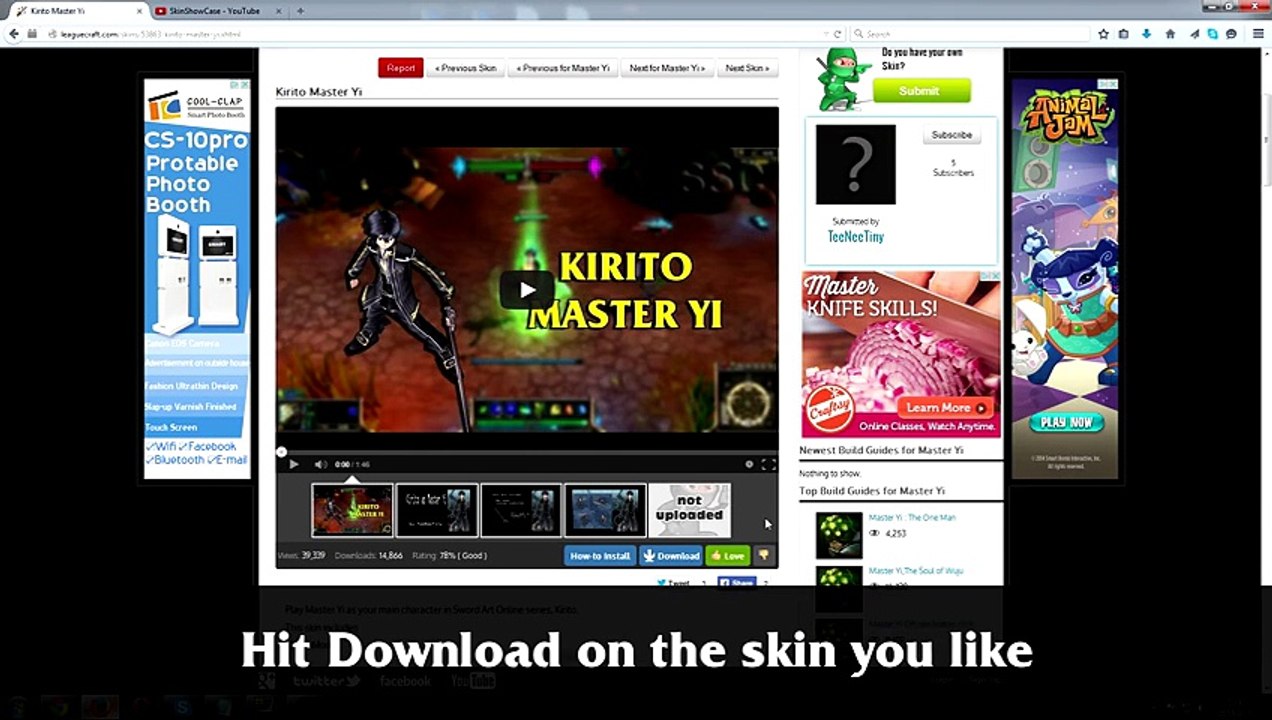Close the SkinShowCase YouTube tab

(279, 11)
